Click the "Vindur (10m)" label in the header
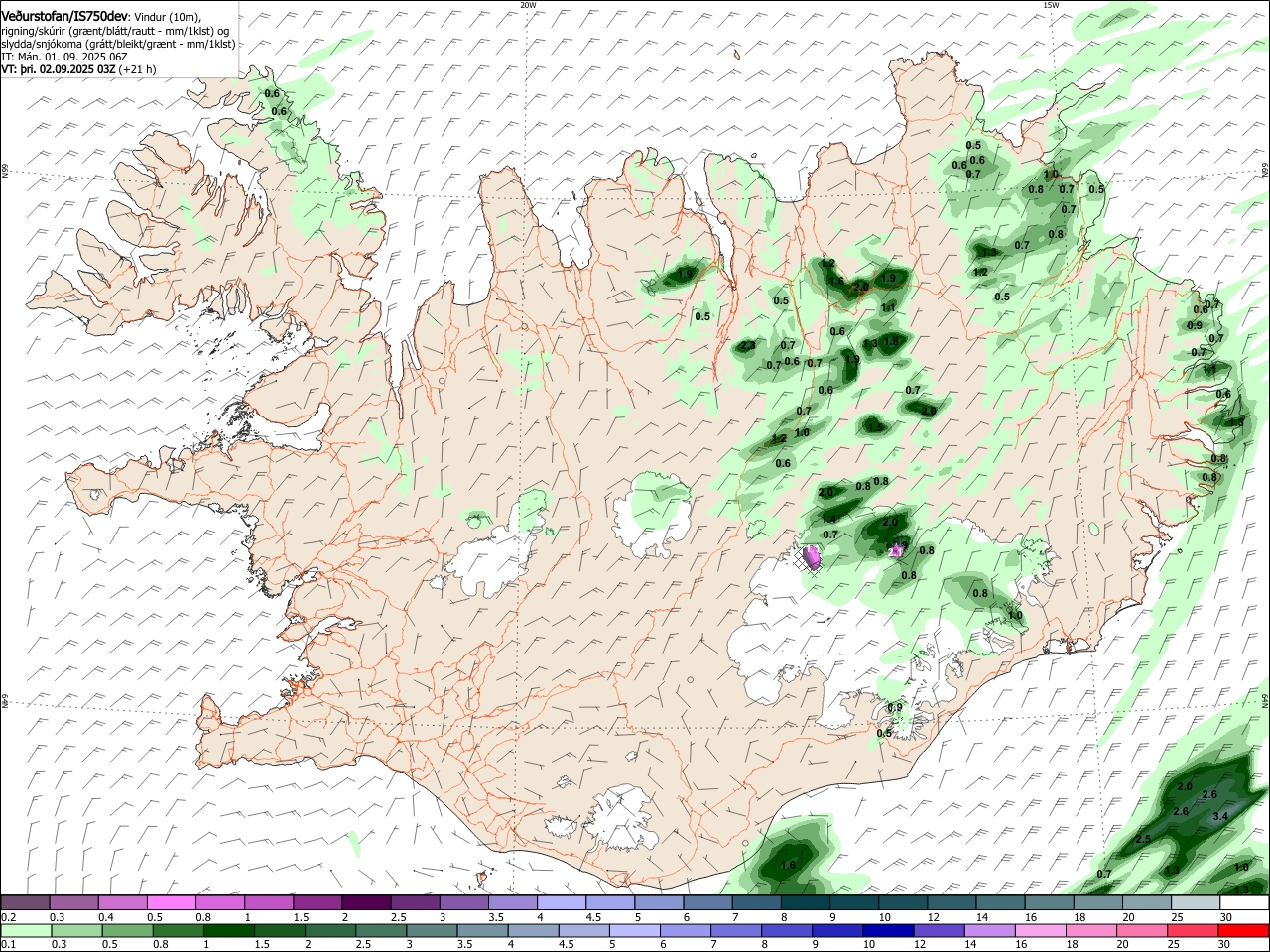 tap(166, 17)
